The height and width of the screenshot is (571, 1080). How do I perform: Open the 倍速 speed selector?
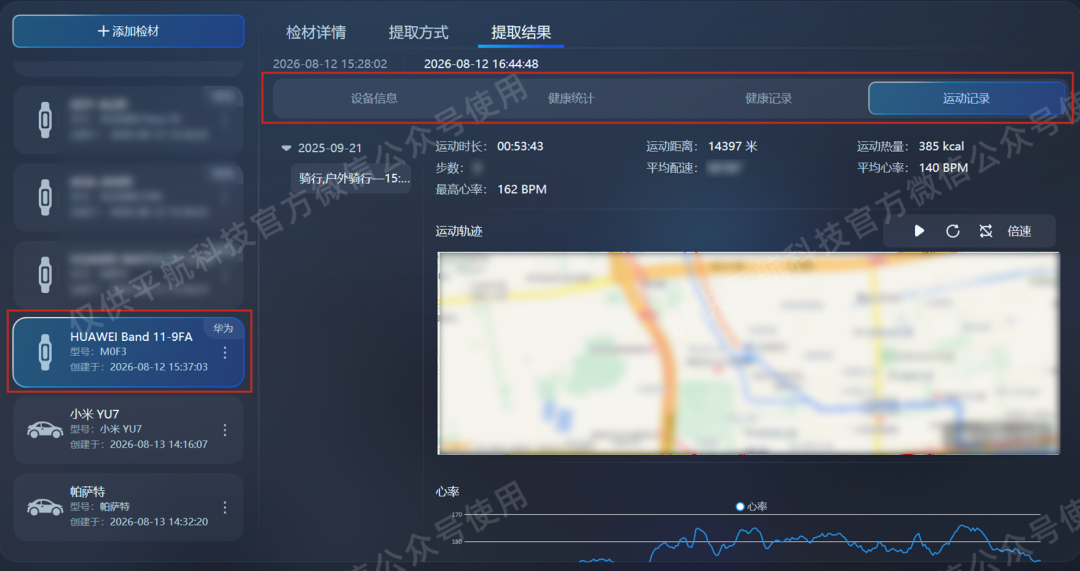pyautogui.click(x=1019, y=231)
